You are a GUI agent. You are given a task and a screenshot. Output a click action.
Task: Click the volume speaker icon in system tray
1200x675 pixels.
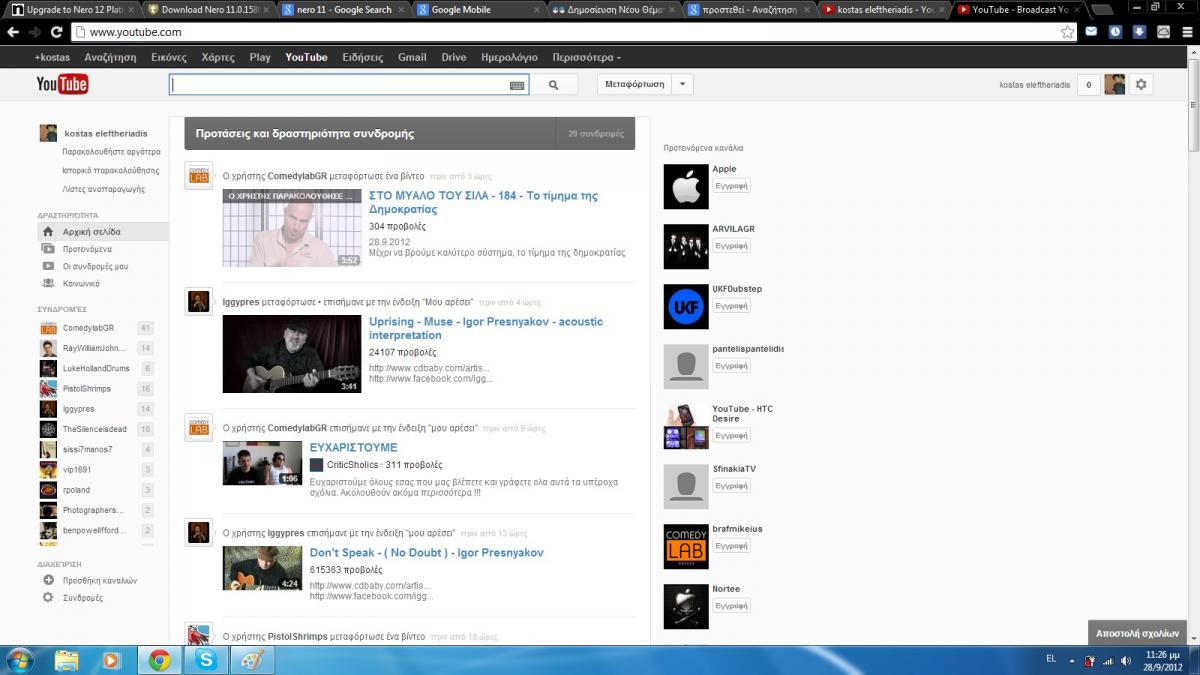point(1126,660)
